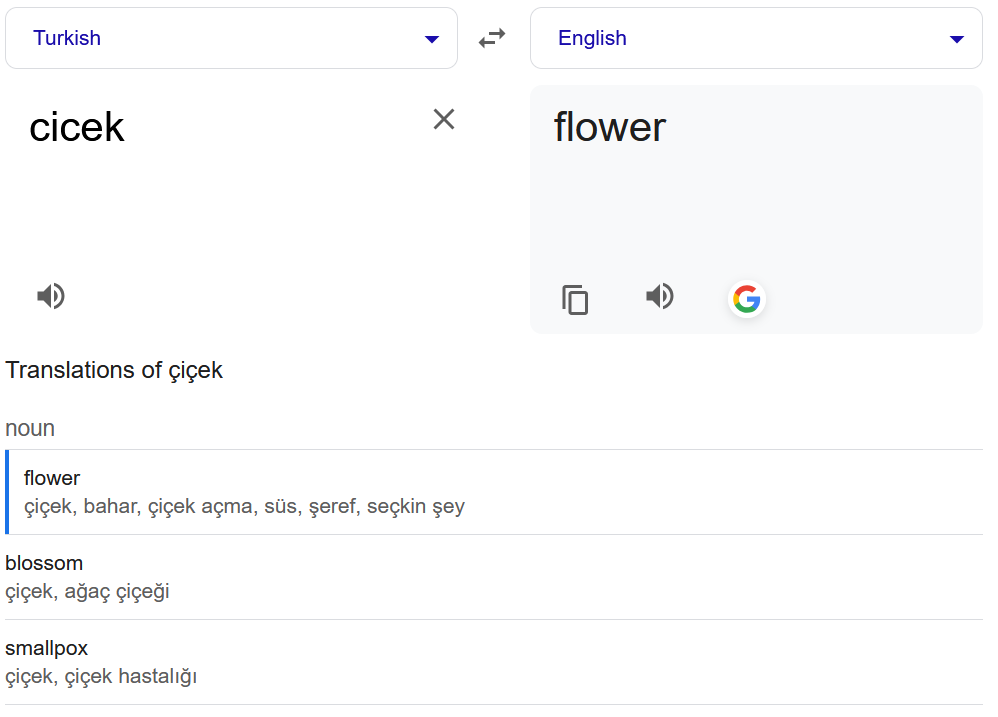Image resolution: width=998 pixels, height=717 pixels.
Task: Search the translation with Google icon
Action: tap(746, 298)
